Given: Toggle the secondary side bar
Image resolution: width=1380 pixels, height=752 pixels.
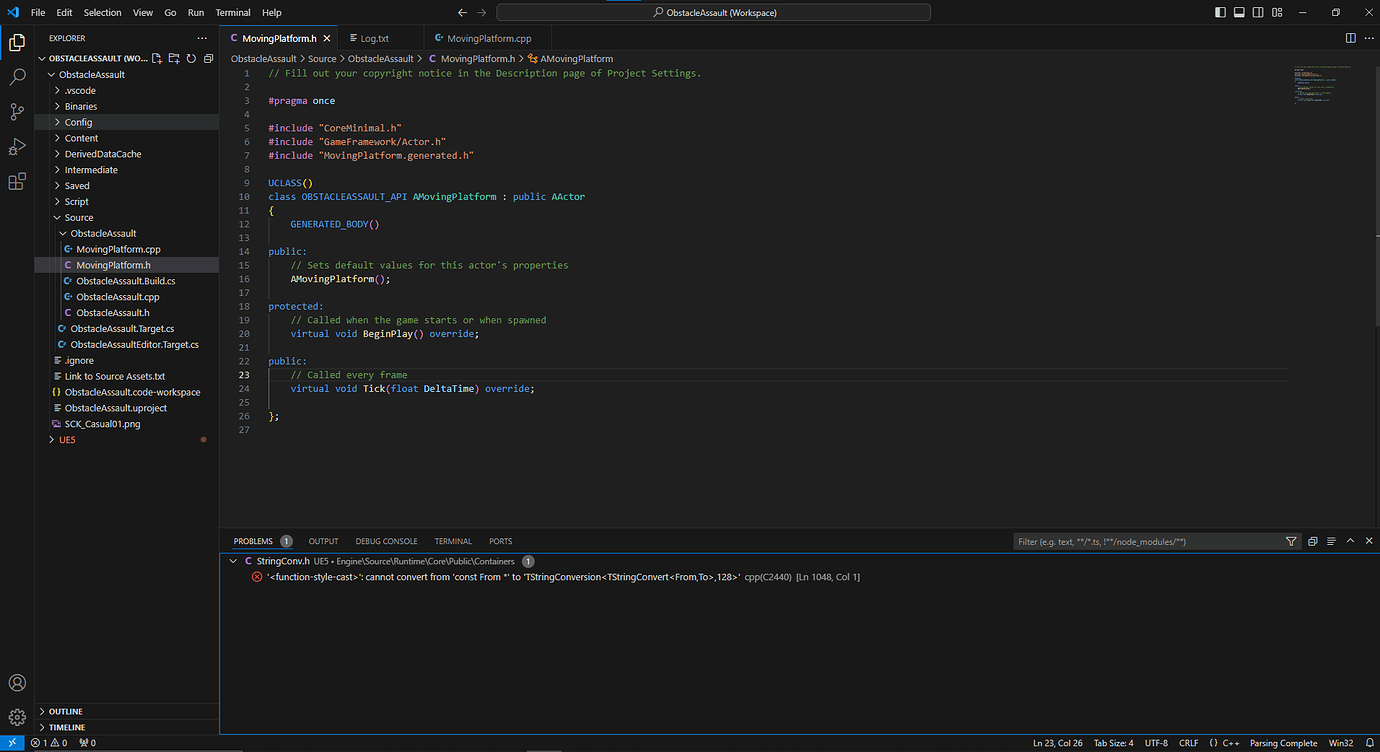Looking at the screenshot, I should click(x=1258, y=12).
